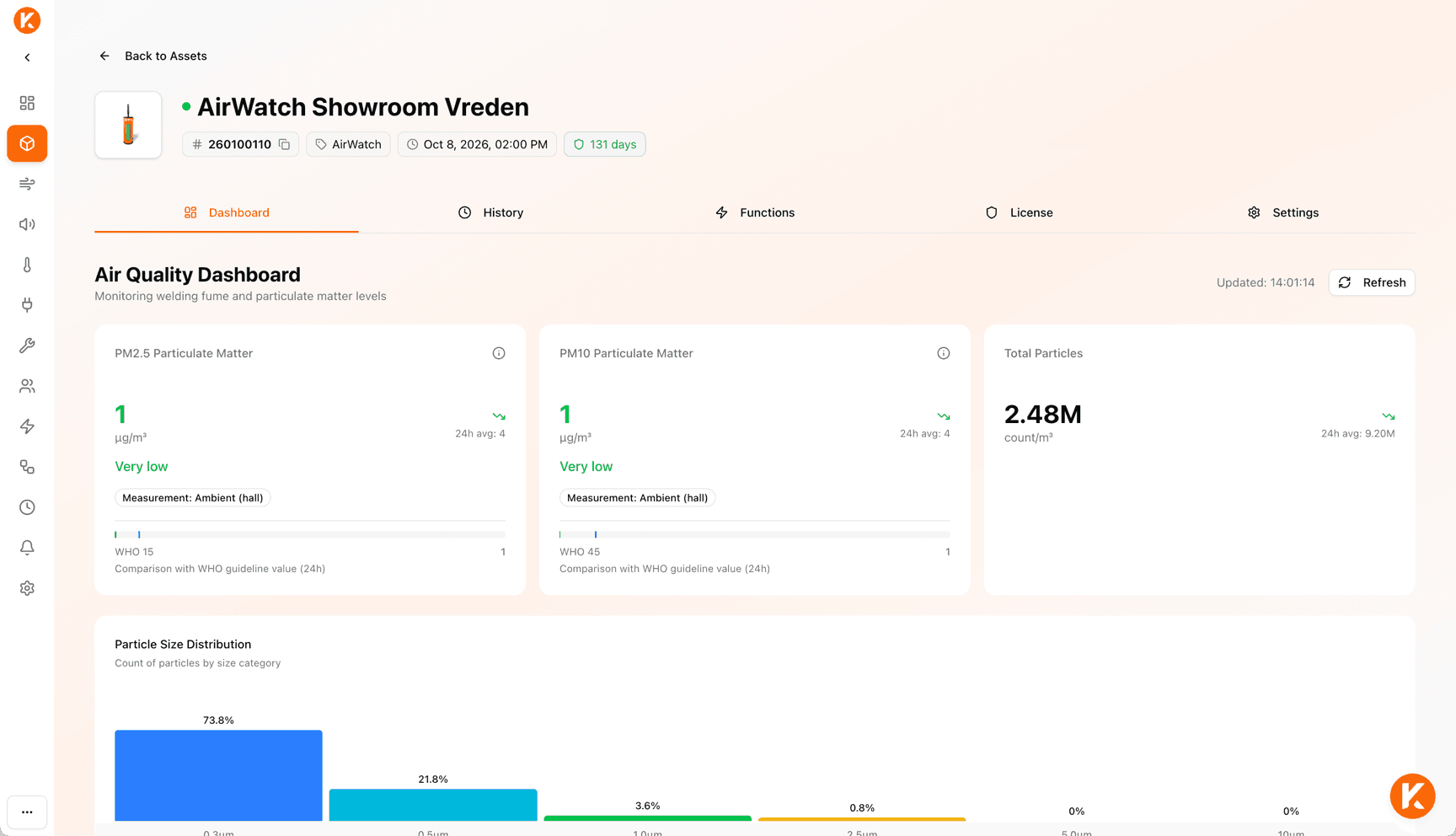Click the orange K logo in sidebar top
1456x836 pixels.
pyautogui.click(x=27, y=20)
